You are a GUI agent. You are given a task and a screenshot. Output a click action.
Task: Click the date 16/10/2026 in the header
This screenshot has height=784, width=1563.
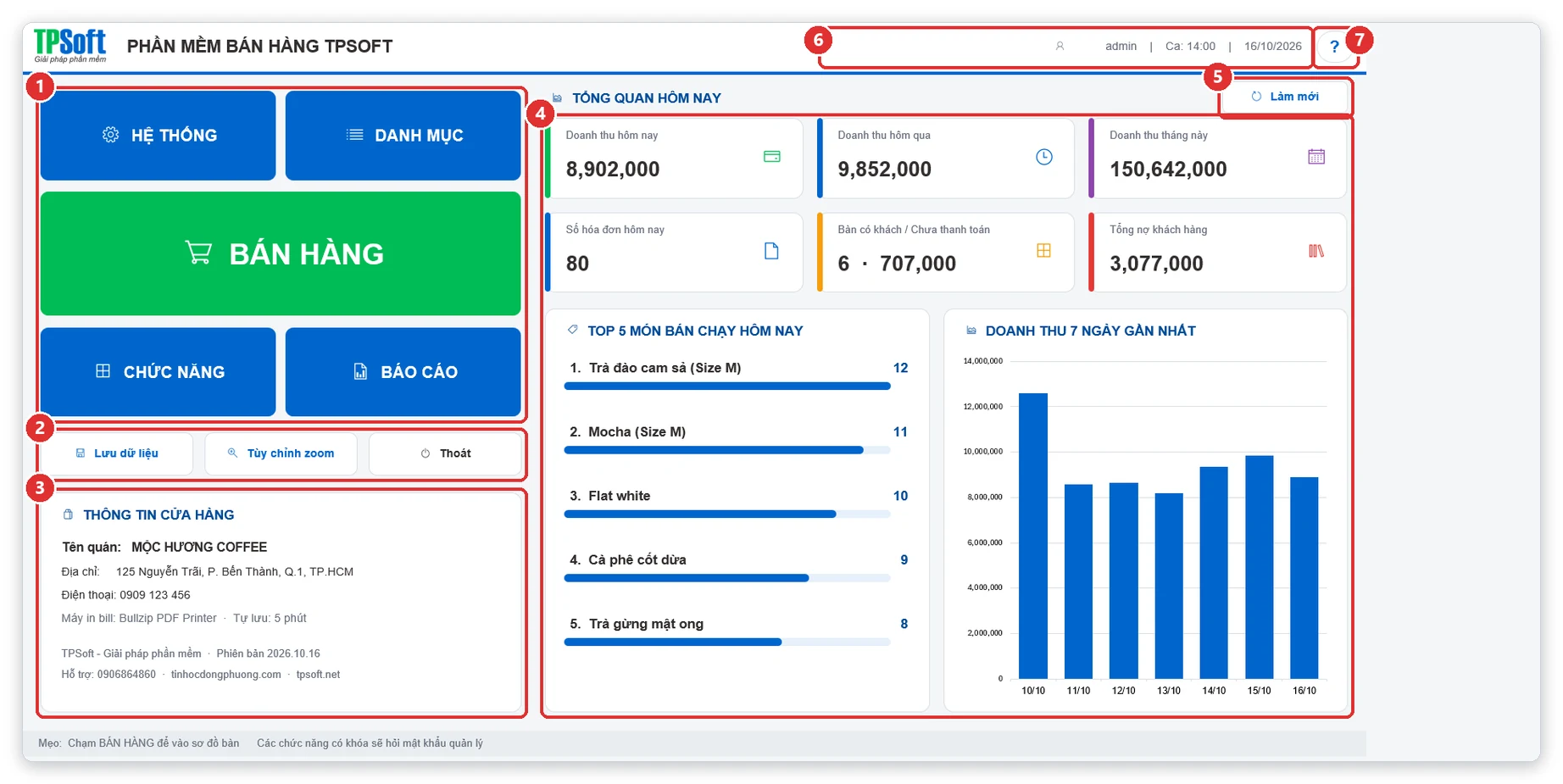point(1272,47)
